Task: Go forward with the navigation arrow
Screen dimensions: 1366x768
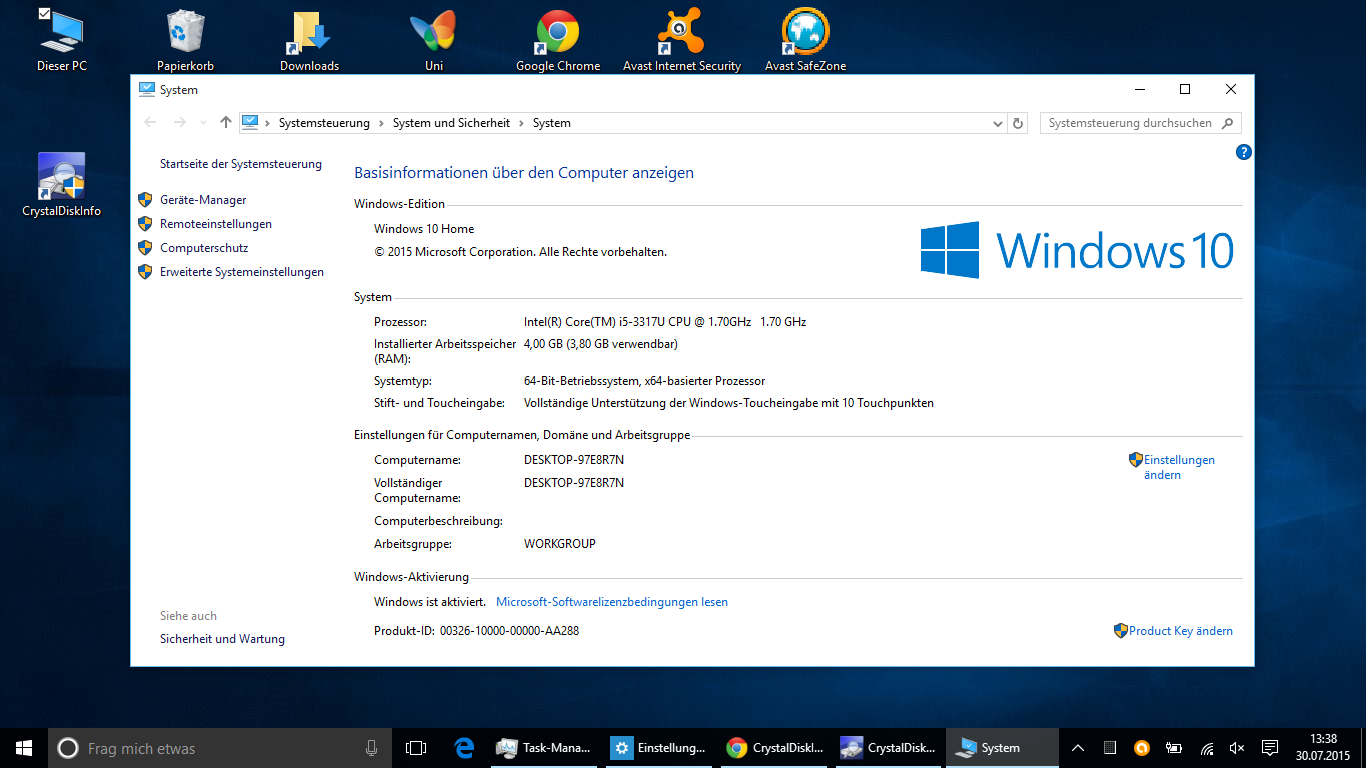Action: click(180, 123)
